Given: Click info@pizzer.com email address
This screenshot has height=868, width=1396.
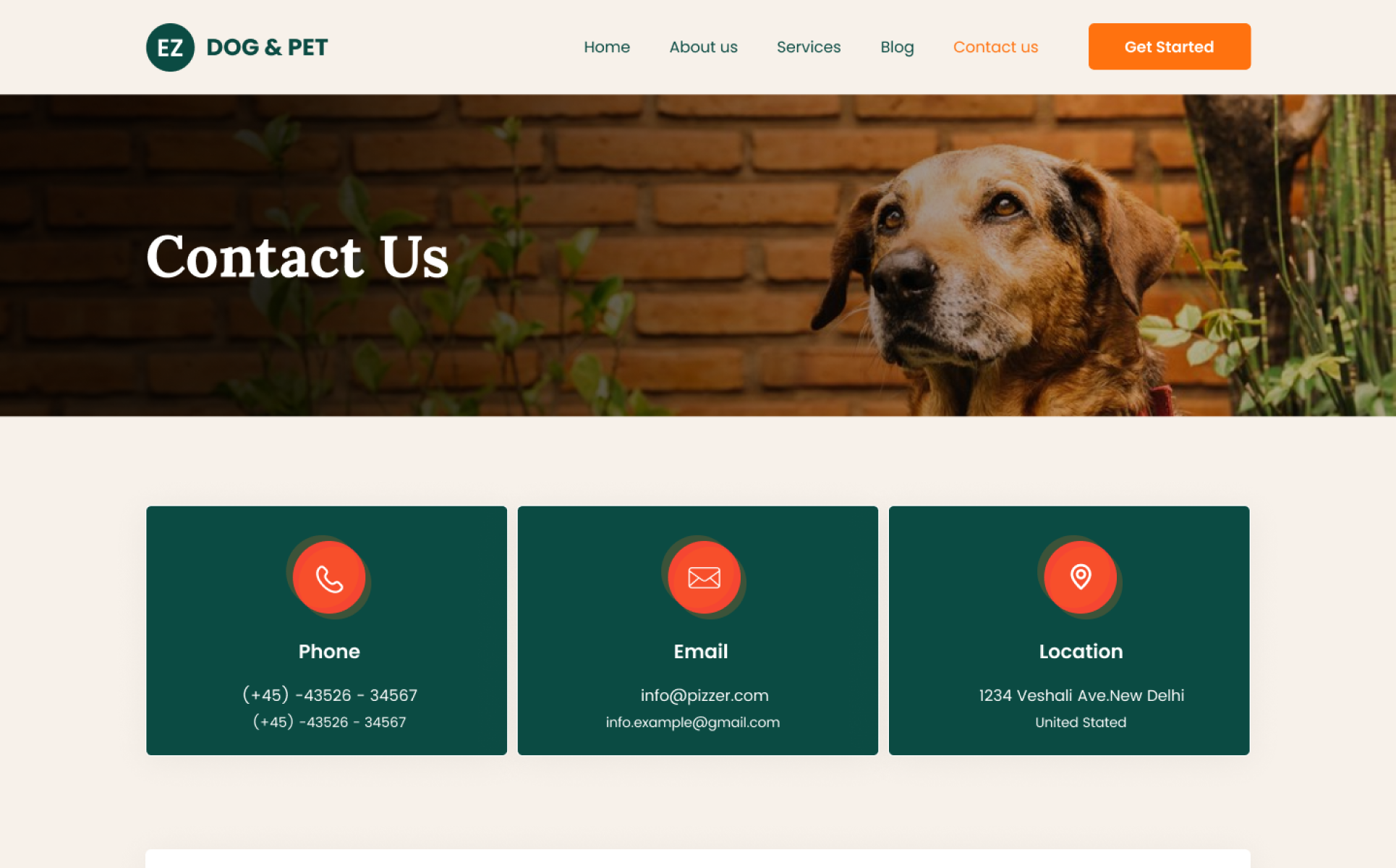Looking at the screenshot, I should [x=705, y=695].
